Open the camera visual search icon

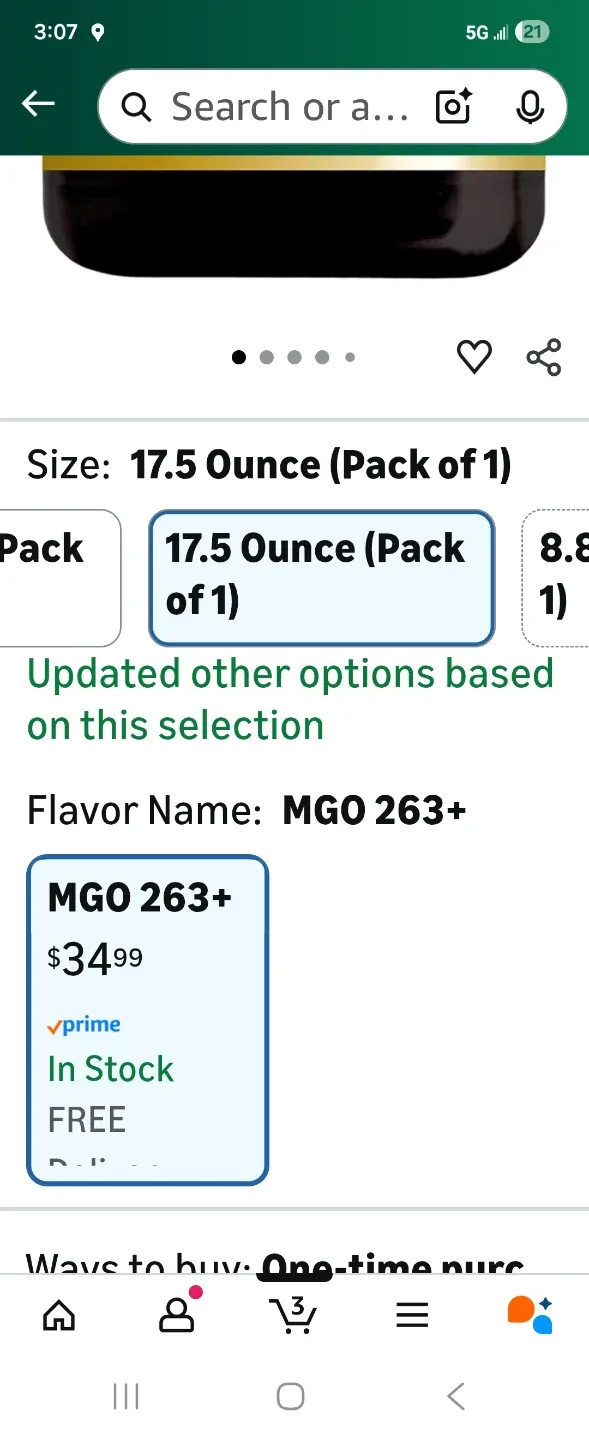point(453,107)
